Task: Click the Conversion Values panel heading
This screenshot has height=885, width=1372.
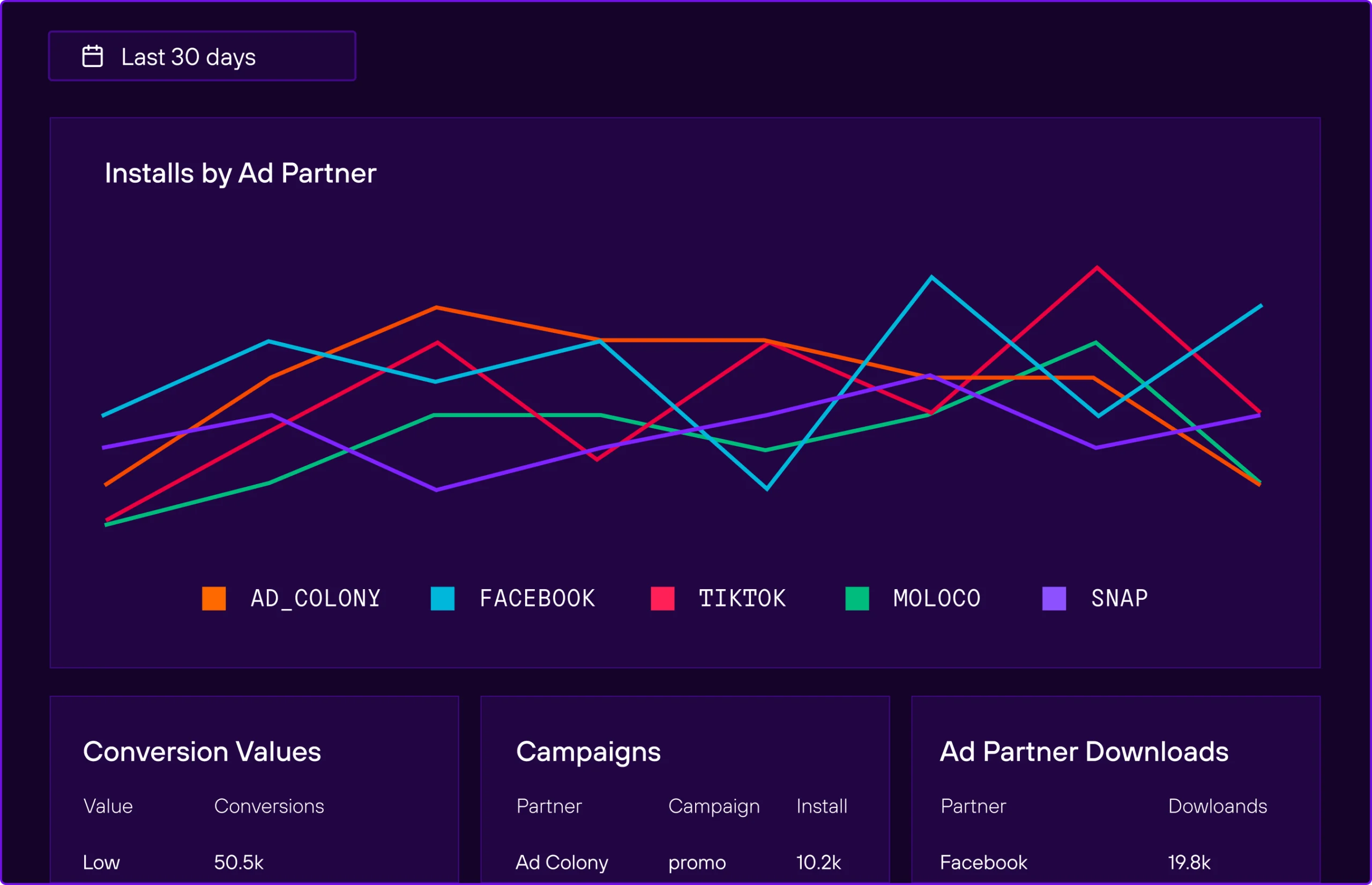Action: tap(202, 751)
